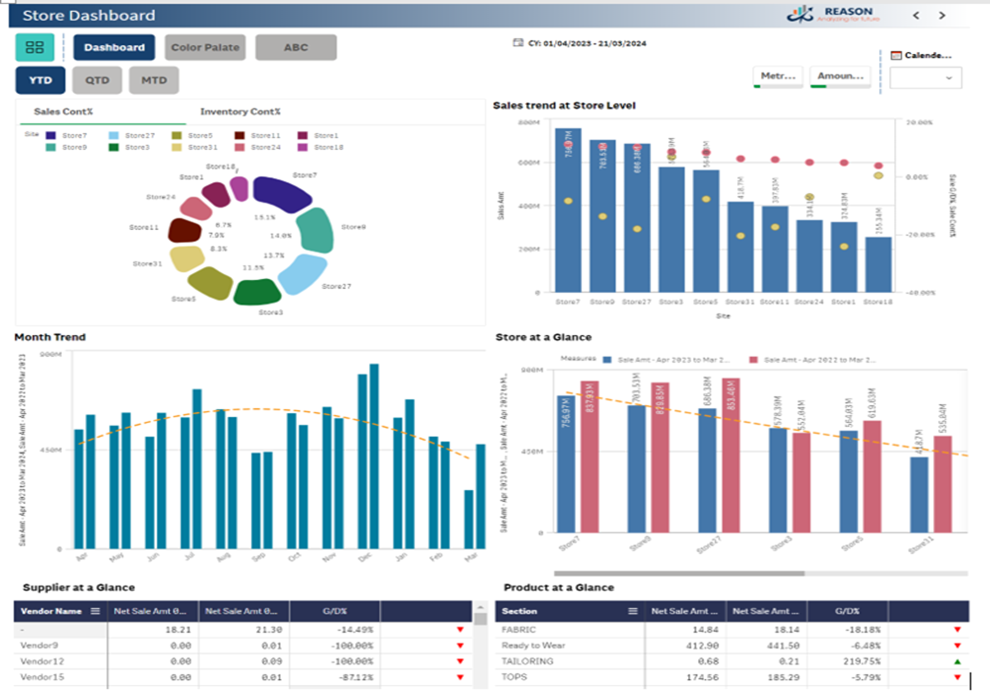The width and height of the screenshot is (990, 697).
Task: Click the Calendar filter icon
Action: [895, 56]
